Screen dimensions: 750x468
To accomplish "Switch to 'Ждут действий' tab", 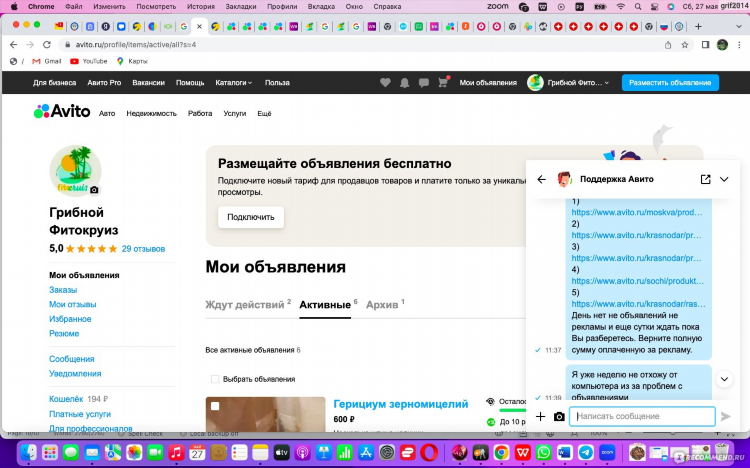I will point(248,305).
